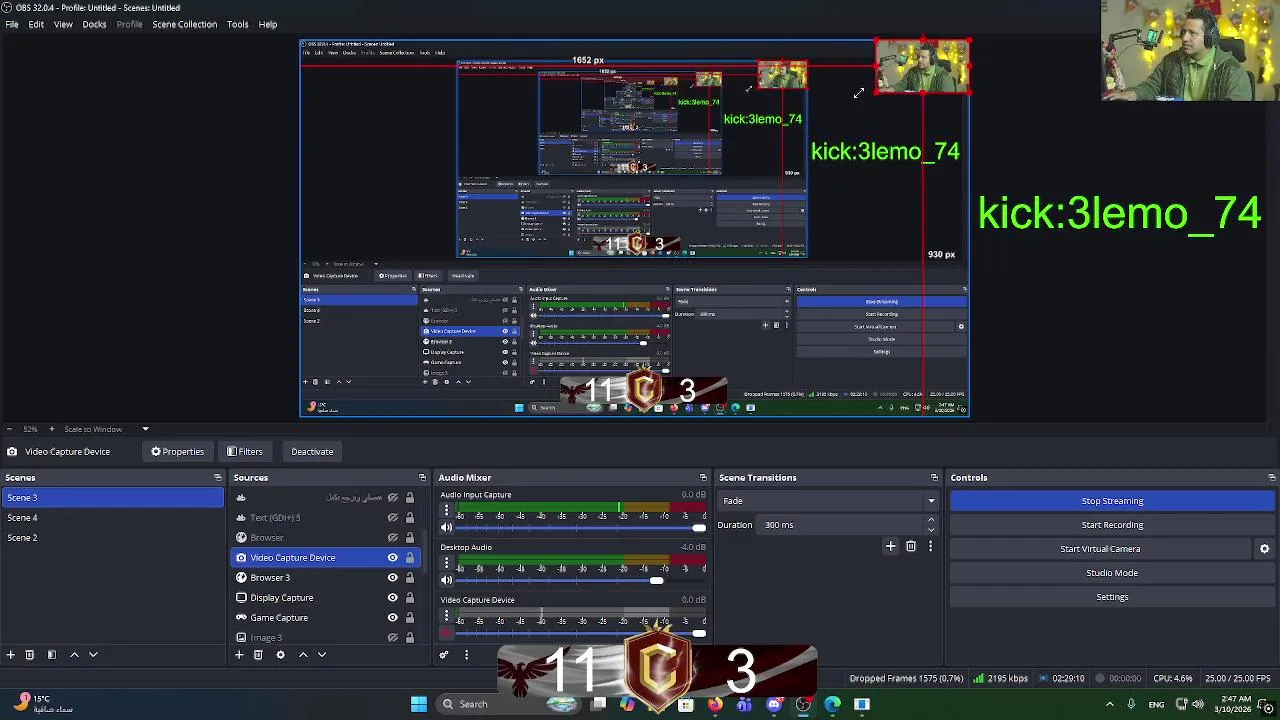
Task: Open the Desktop Audio options dots
Action: pyautogui.click(x=446, y=564)
